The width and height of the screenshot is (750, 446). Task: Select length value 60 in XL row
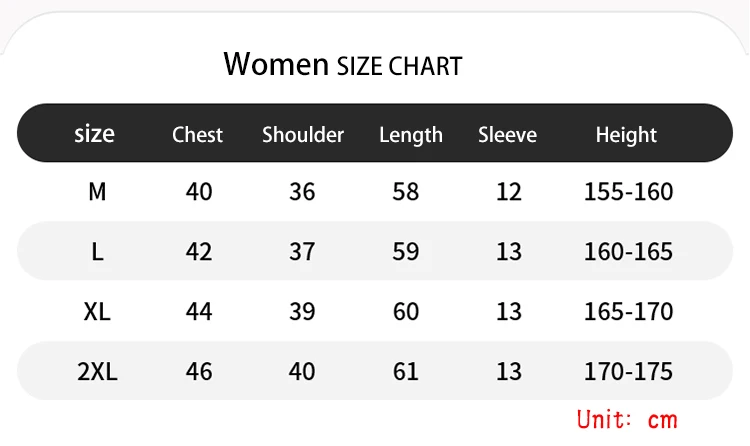coord(406,312)
